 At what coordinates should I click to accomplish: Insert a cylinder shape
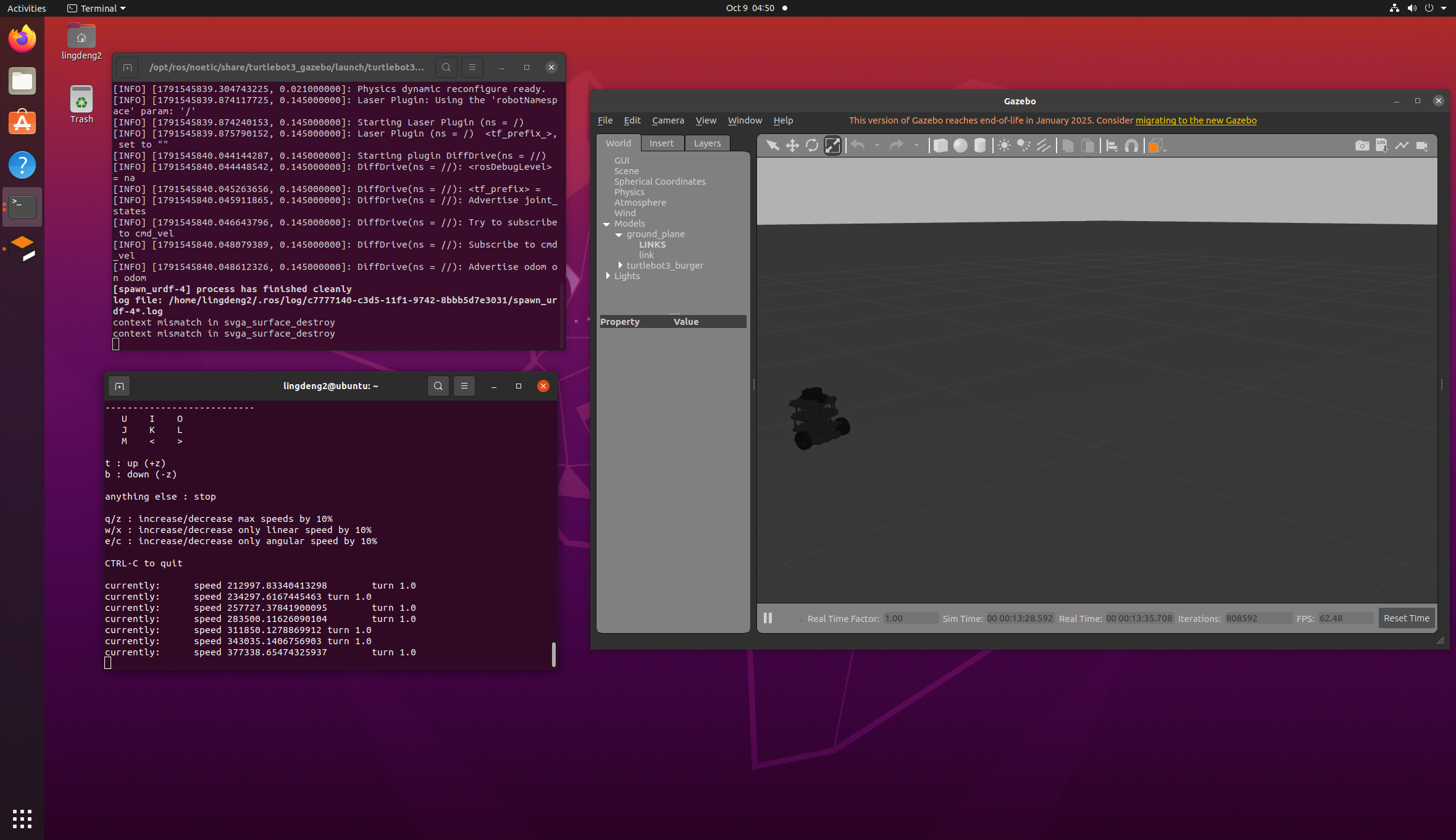tap(980, 146)
